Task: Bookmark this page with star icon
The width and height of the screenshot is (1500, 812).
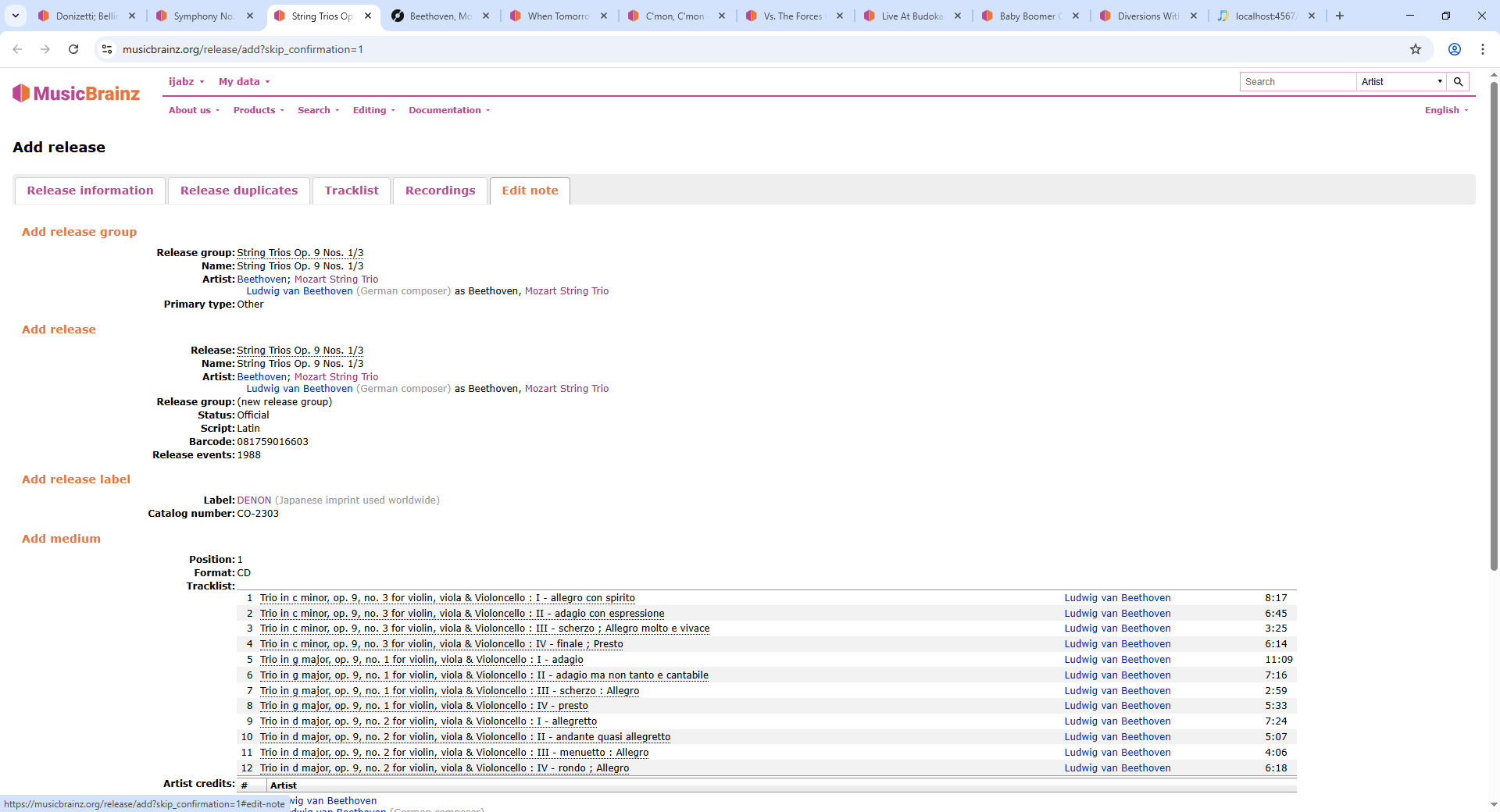Action: (1416, 49)
